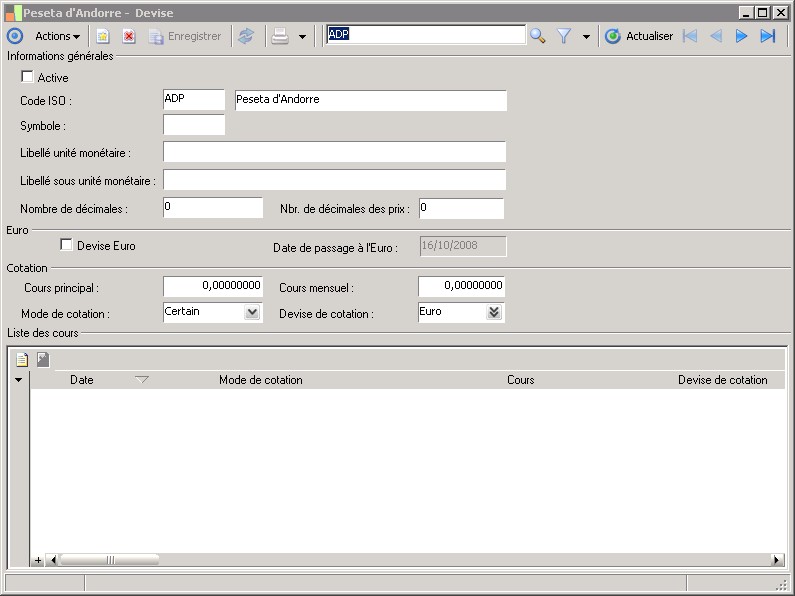795x596 pixels.
Task: Click into the Symbole input field
Action: coord(194,125)
